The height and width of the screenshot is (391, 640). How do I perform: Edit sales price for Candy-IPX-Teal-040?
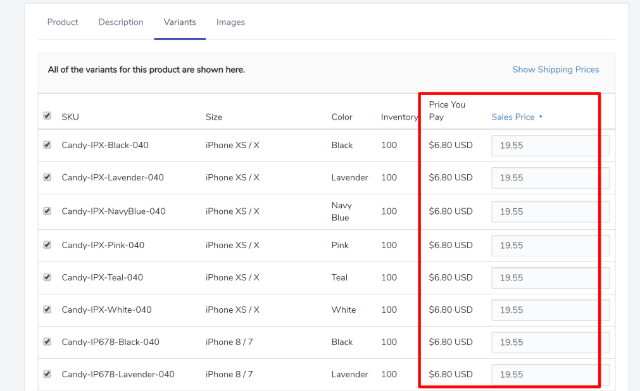click(x=550, y=278)
